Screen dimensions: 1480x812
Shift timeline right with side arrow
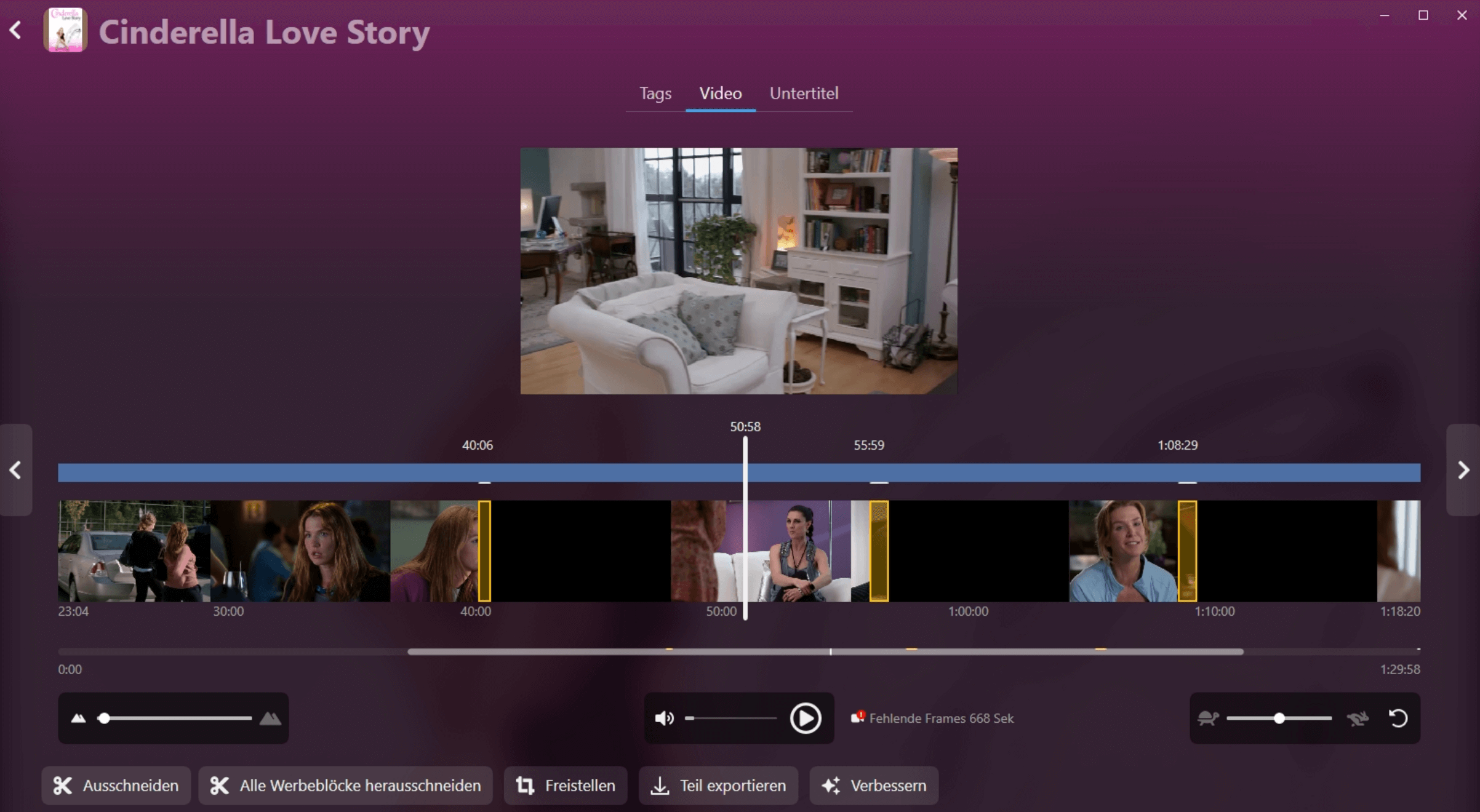point(1463,470)
